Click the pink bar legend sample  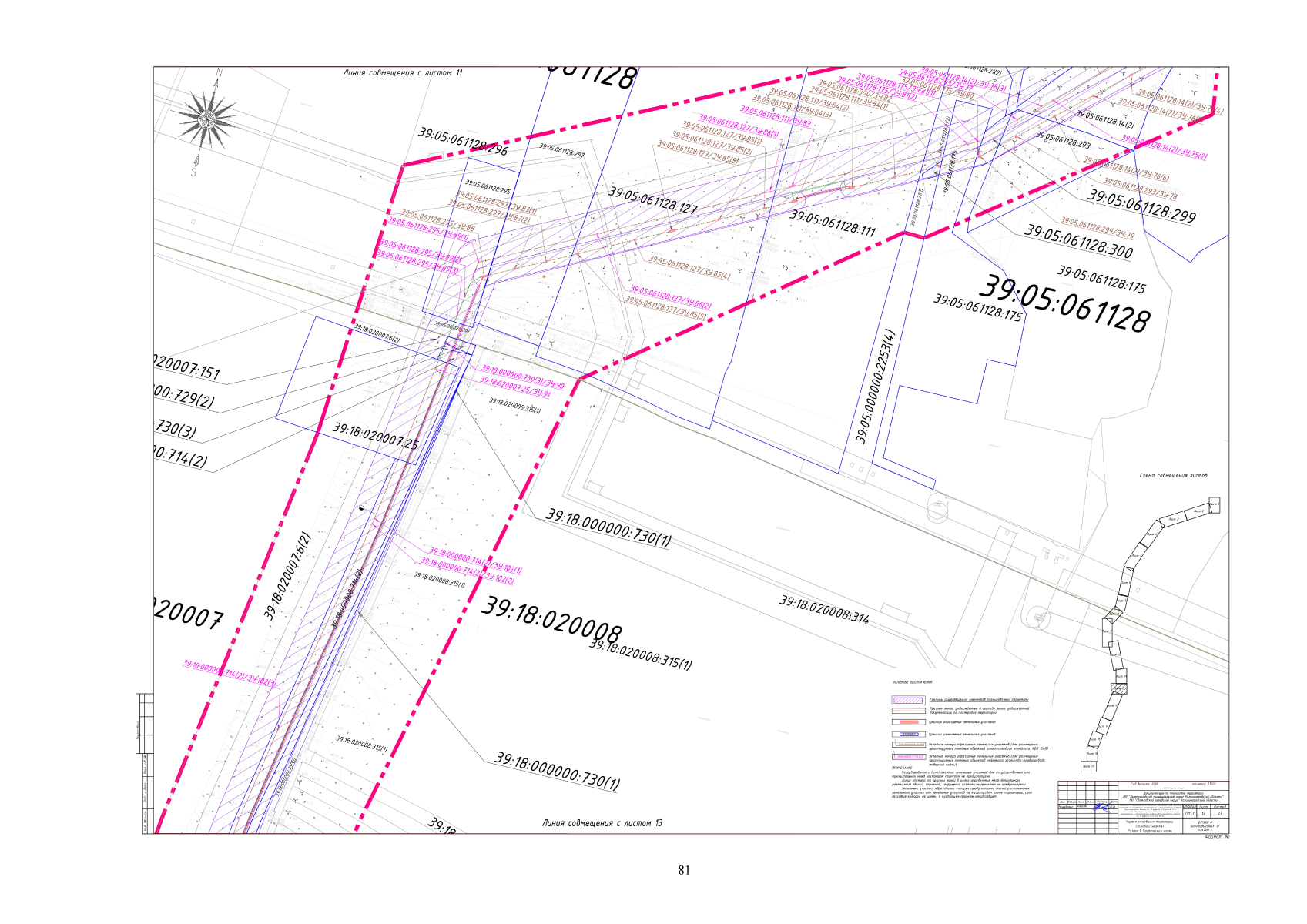pyautogui.click(x=908, y=722)
